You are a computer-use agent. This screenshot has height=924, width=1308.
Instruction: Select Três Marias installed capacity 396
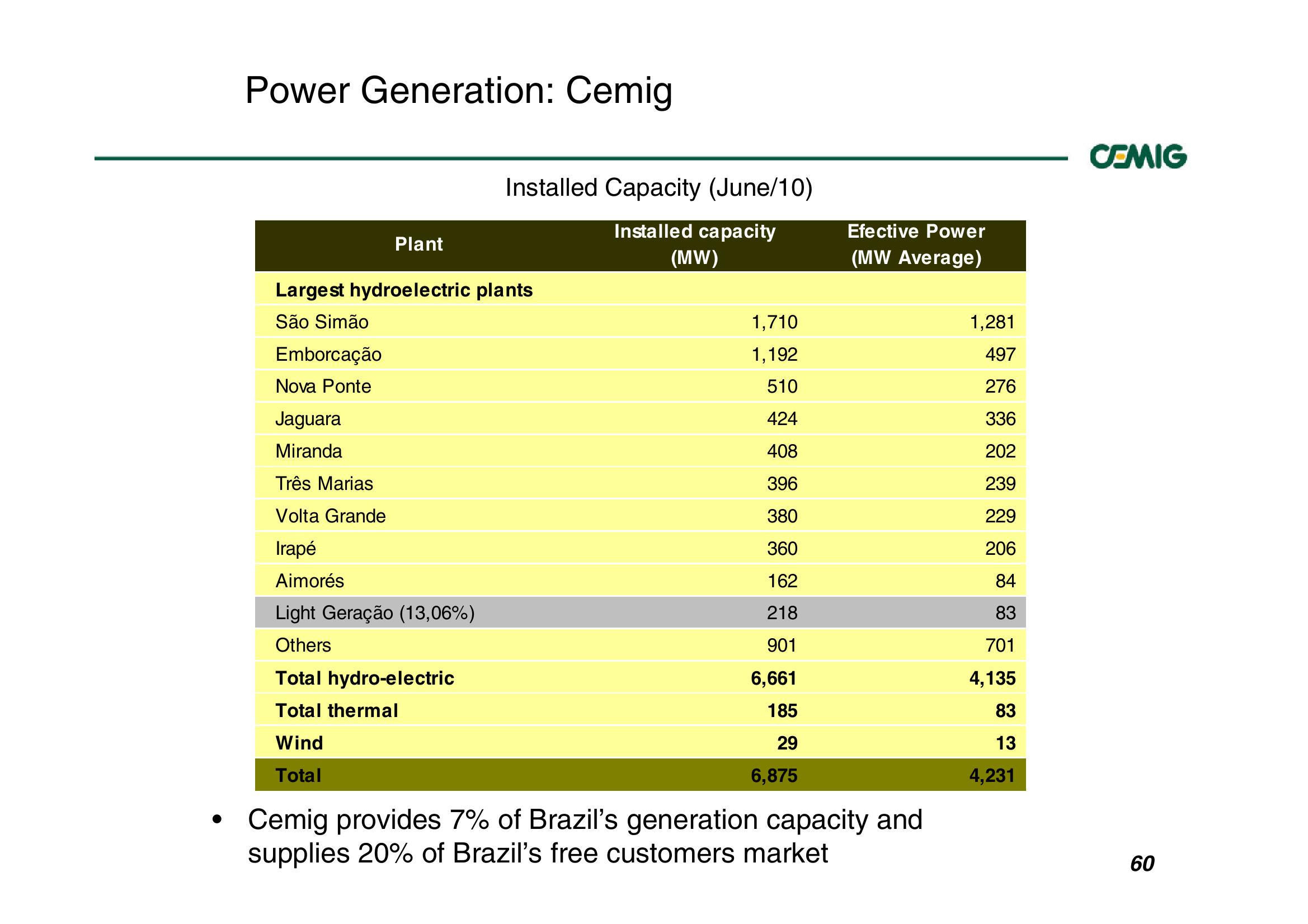coord(782,484)
